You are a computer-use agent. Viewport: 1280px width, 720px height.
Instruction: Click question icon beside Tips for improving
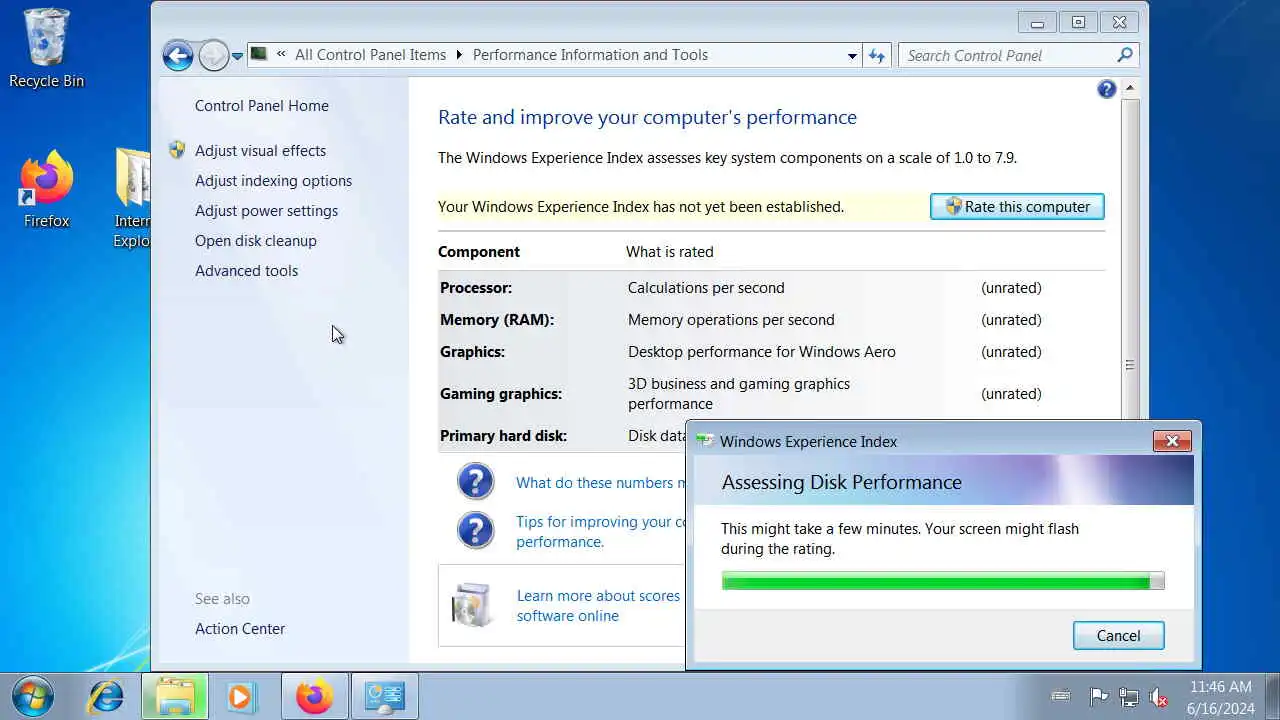476,530
